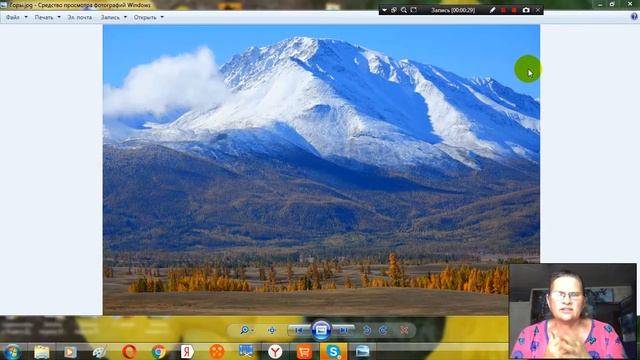Open the orange shopping cart app
The image size is (640, 360).
304,351
